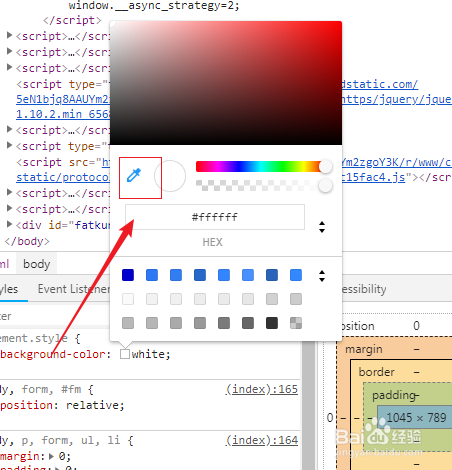
Task: Expand script node directly above div fatkun
Action: [x=10, y=208]
